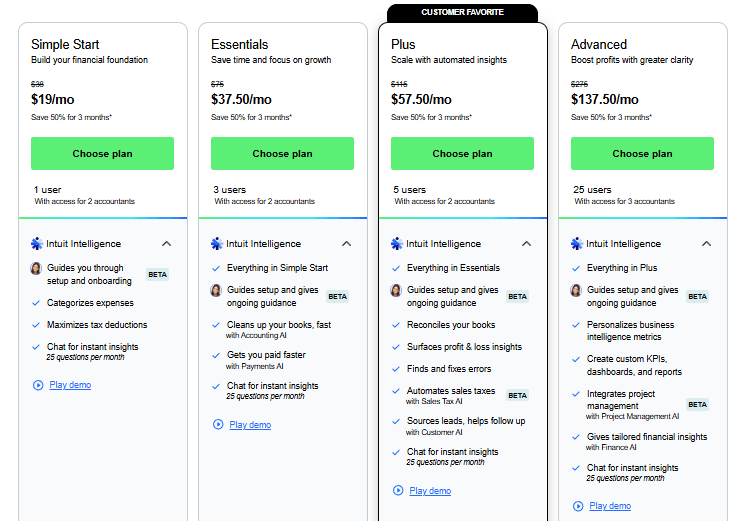Click 'Boost profits with greater clarity' tagline

coord(632,60)
